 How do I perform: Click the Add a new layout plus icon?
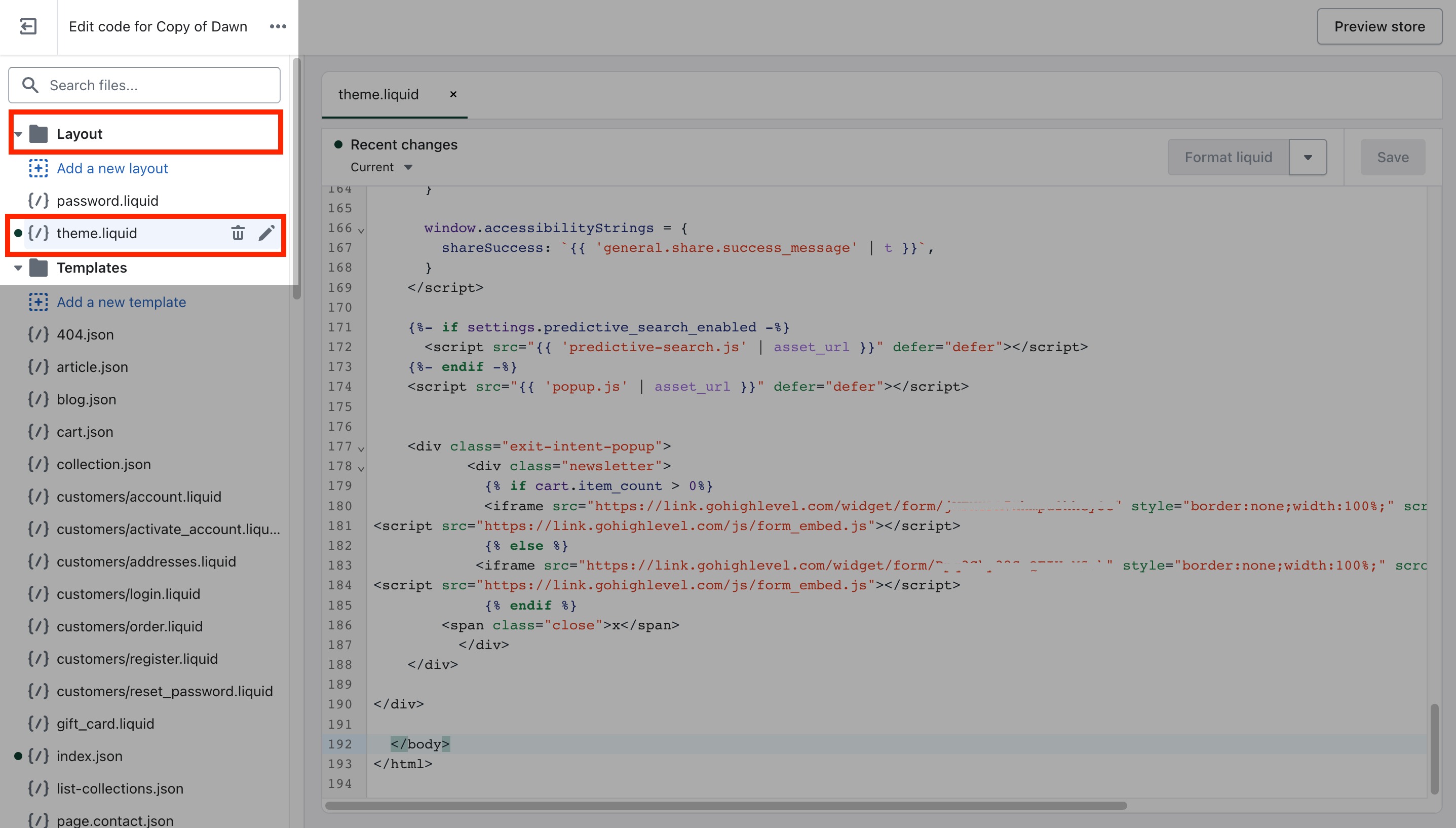tap(39, 168)
